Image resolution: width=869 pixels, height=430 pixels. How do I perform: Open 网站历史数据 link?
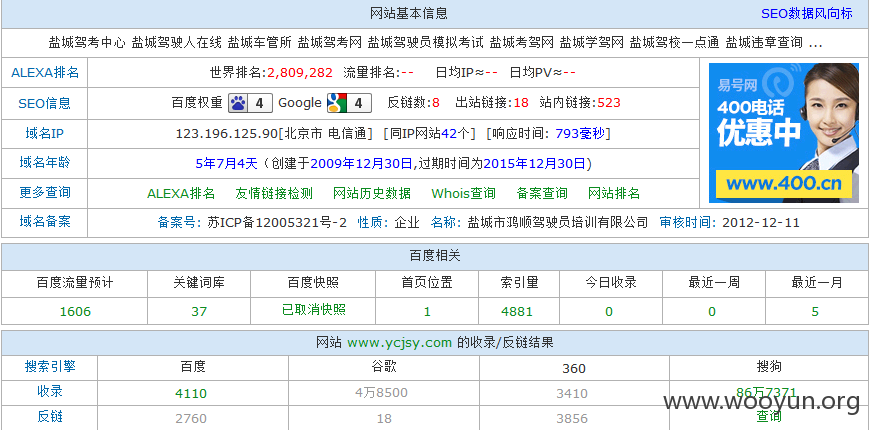(x=372, y=193)
